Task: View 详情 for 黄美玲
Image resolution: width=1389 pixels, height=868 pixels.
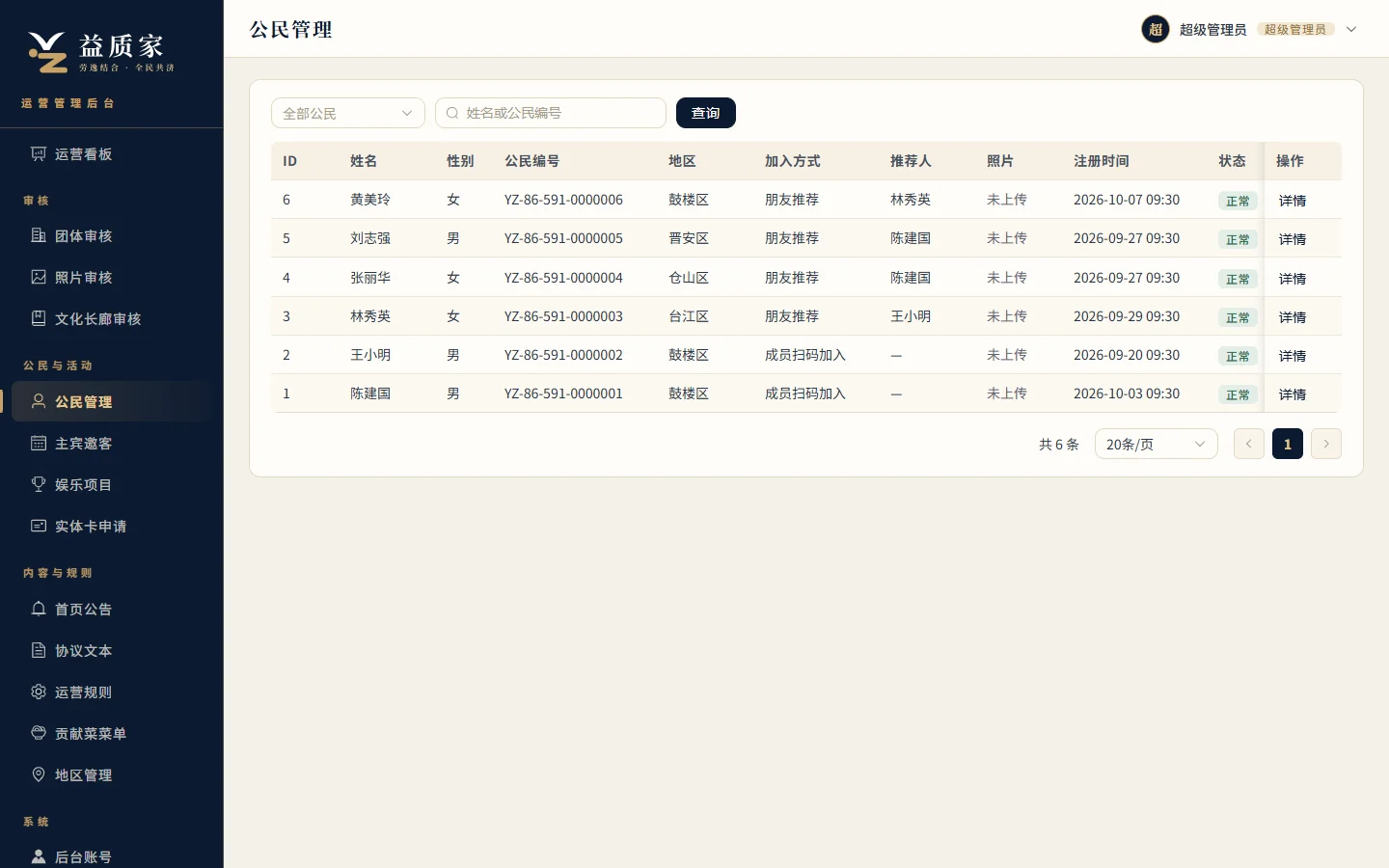Action: [x=1293, y=201]
